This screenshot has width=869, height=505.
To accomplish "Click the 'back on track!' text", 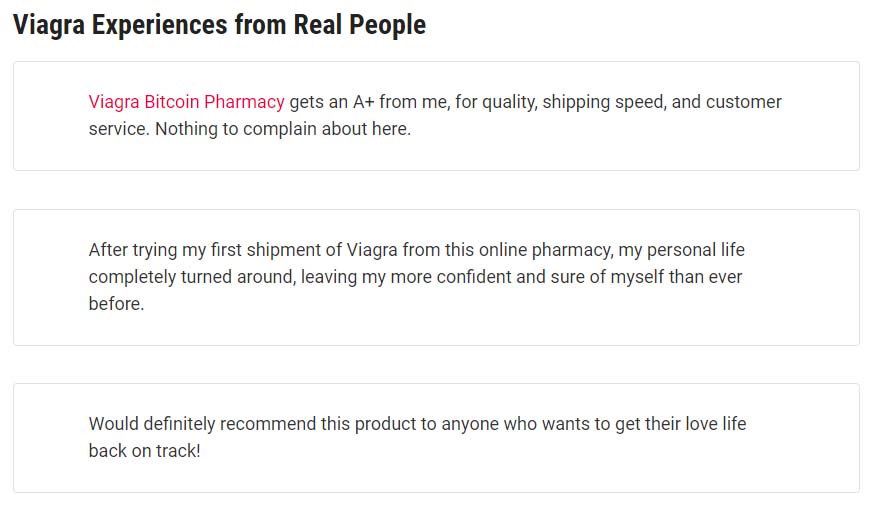I will click(144, 451).
